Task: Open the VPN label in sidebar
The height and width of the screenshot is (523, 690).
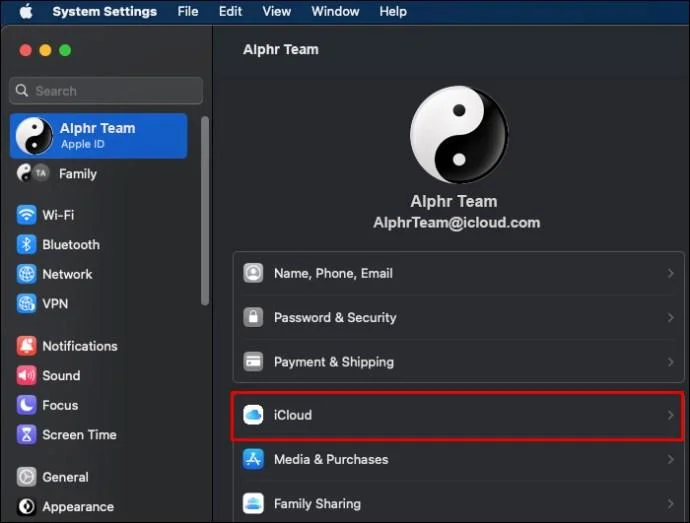Action: click(55, 304)
